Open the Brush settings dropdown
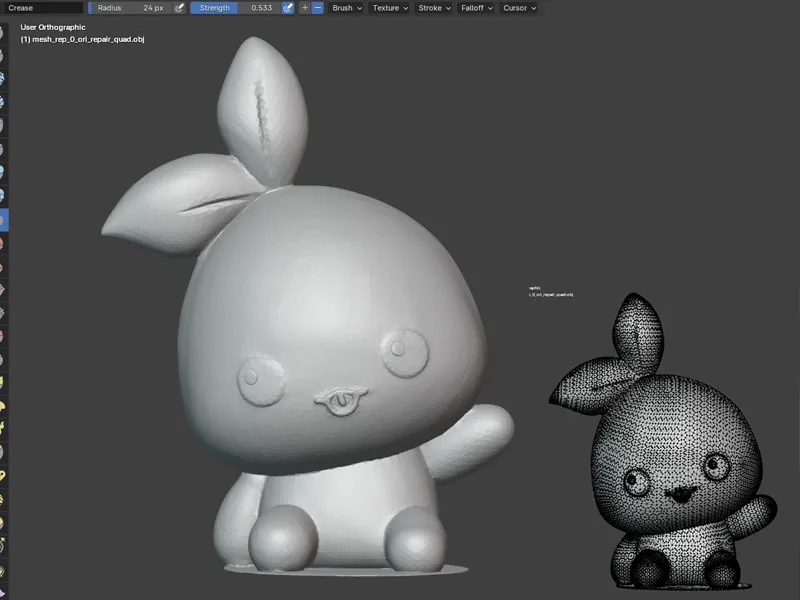 (x=346, y=8)
